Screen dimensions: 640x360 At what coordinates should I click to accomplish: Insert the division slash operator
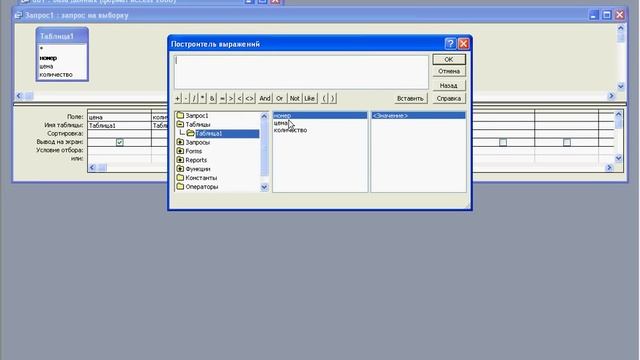coord(194,98)
